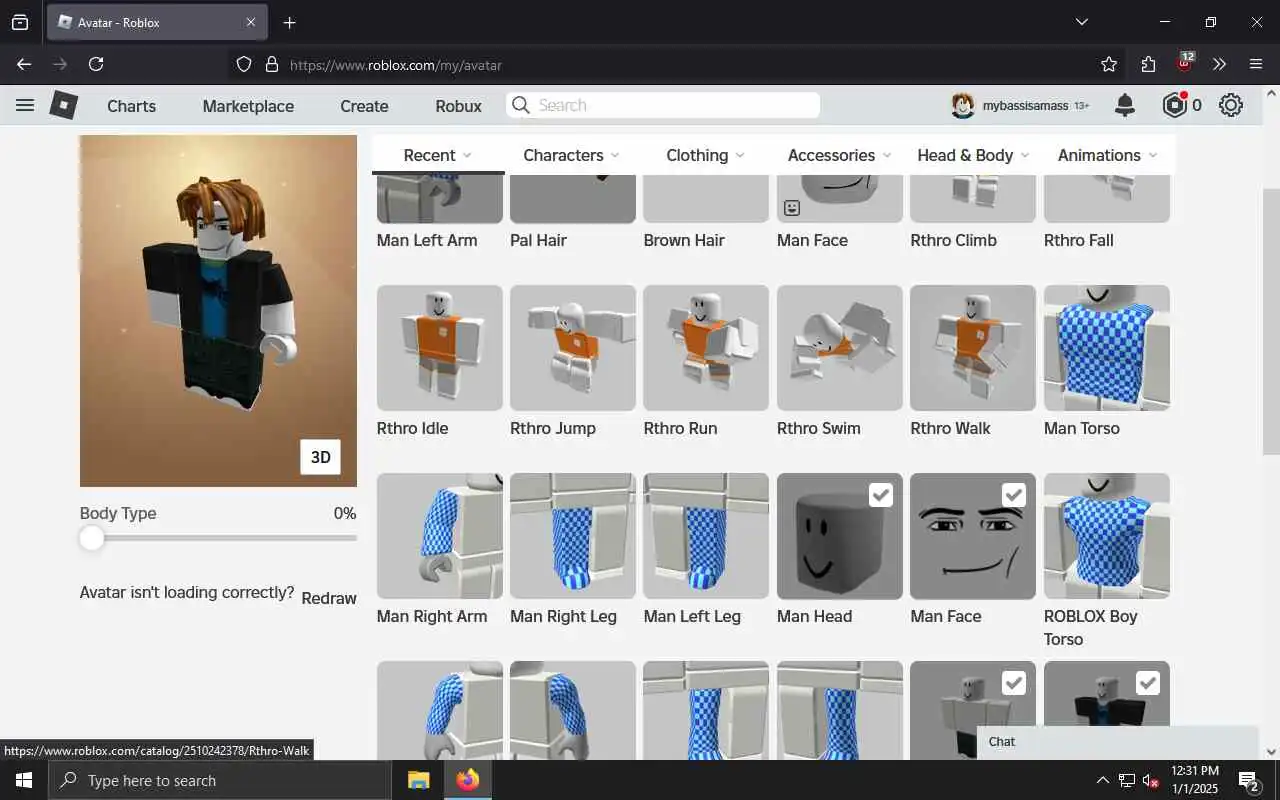1280x800 pixels.
Task: Open the mybassisamass profile link
Action: [x=1025, y=105]
